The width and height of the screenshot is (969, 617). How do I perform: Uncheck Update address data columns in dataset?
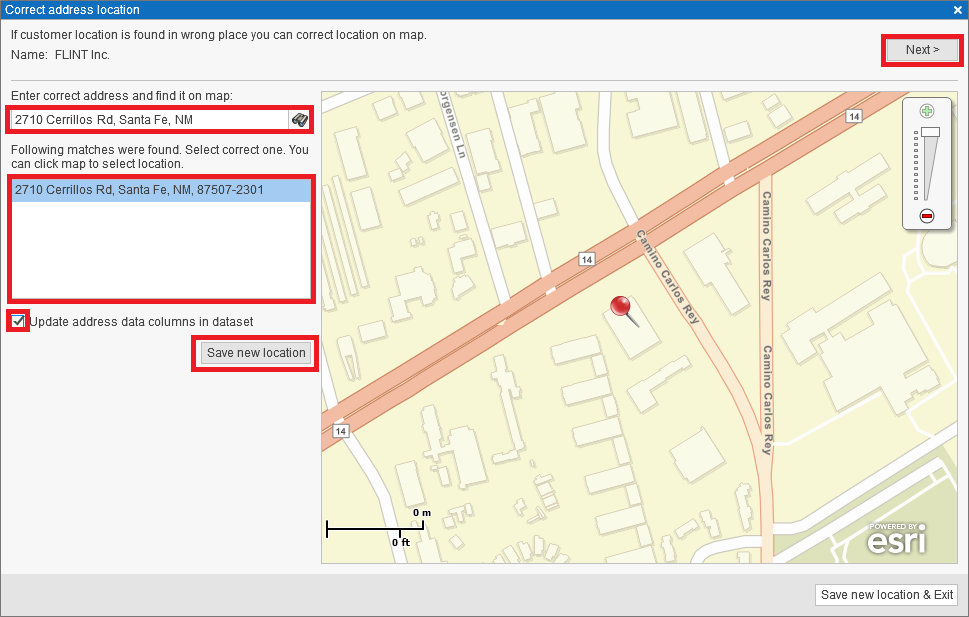18,321
